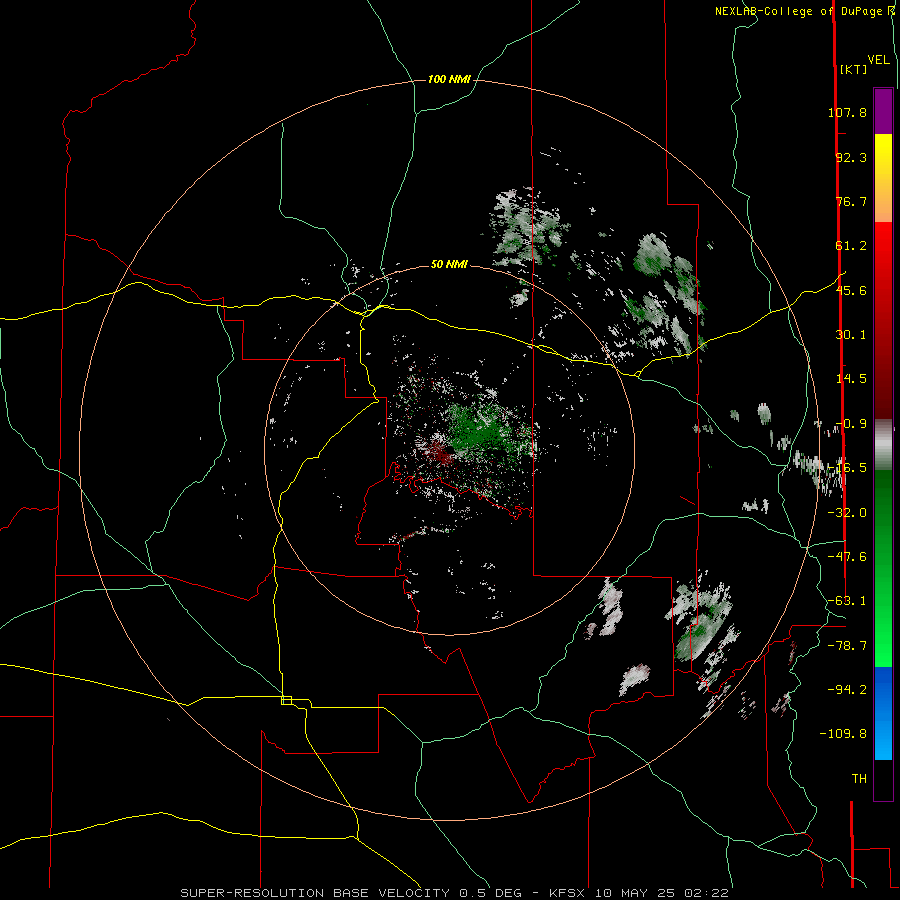Click the TH label beside color bar
The width and height of the screenshot is (900, 900).
pyautogui.click(x=859, y=779)
